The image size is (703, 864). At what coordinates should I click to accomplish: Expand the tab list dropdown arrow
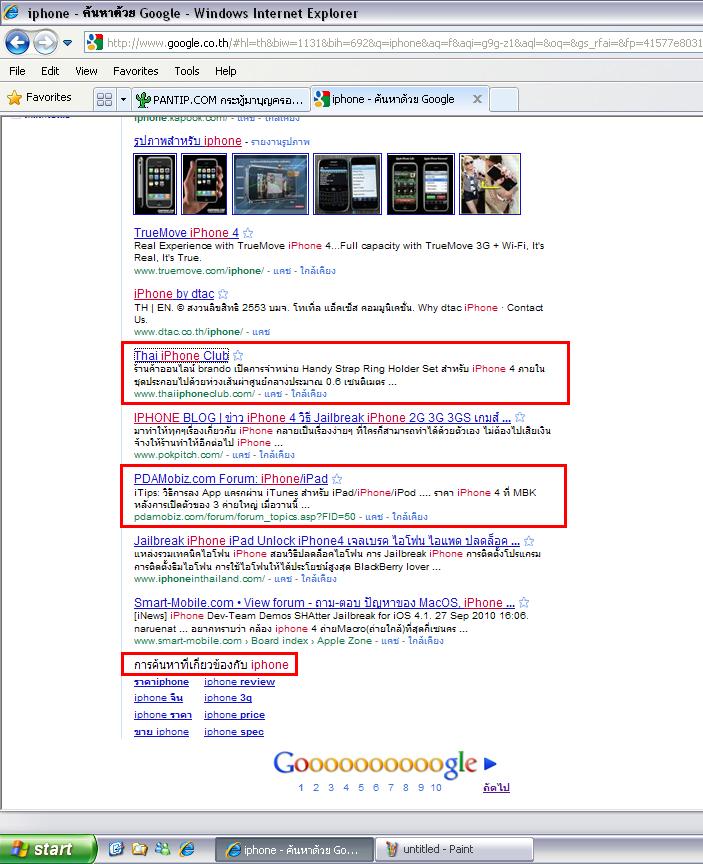pos(123,99)
